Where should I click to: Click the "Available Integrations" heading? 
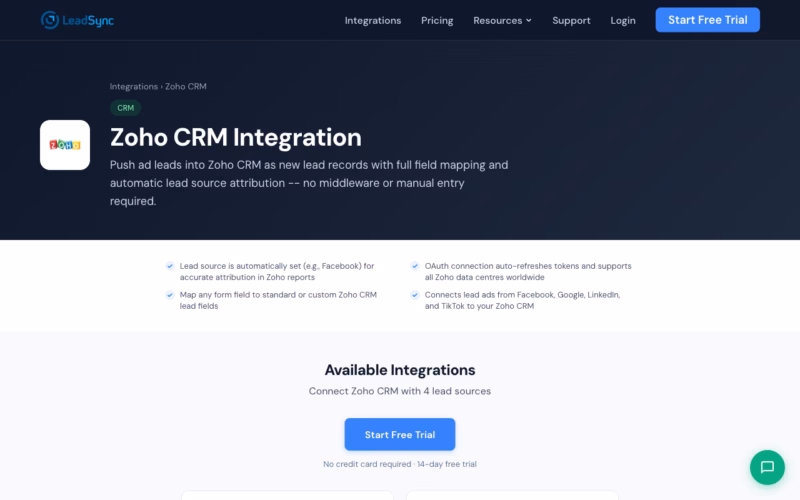(x=400, y=370)
